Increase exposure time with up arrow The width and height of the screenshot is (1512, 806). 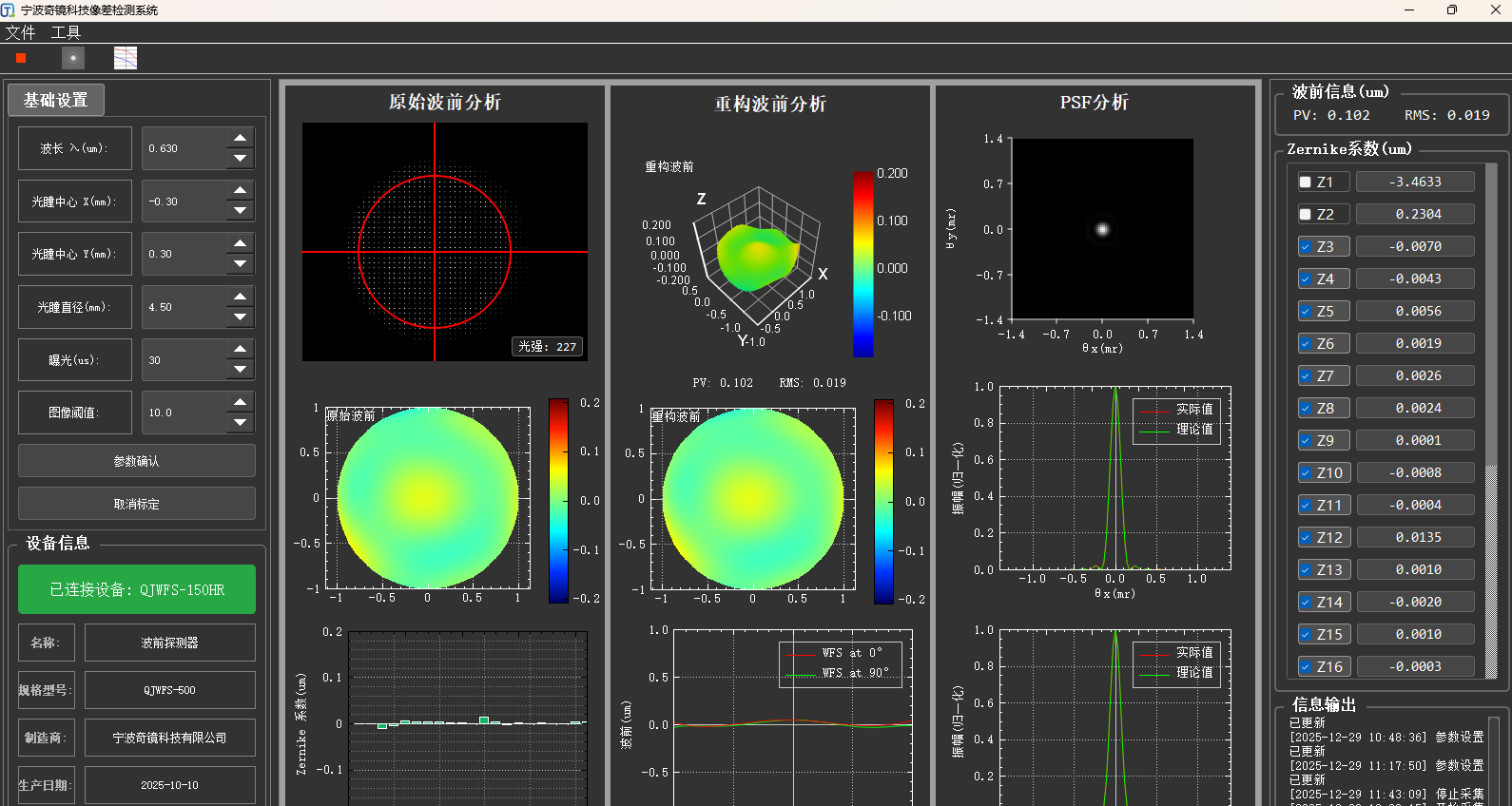tap(241, 350)
